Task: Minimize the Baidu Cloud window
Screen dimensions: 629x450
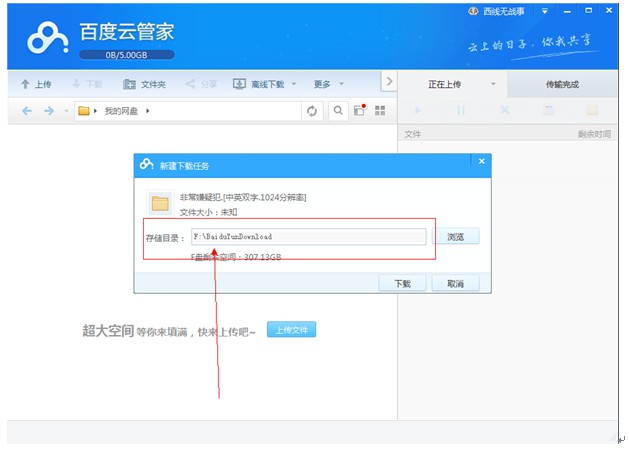Action: coord(567,11)
